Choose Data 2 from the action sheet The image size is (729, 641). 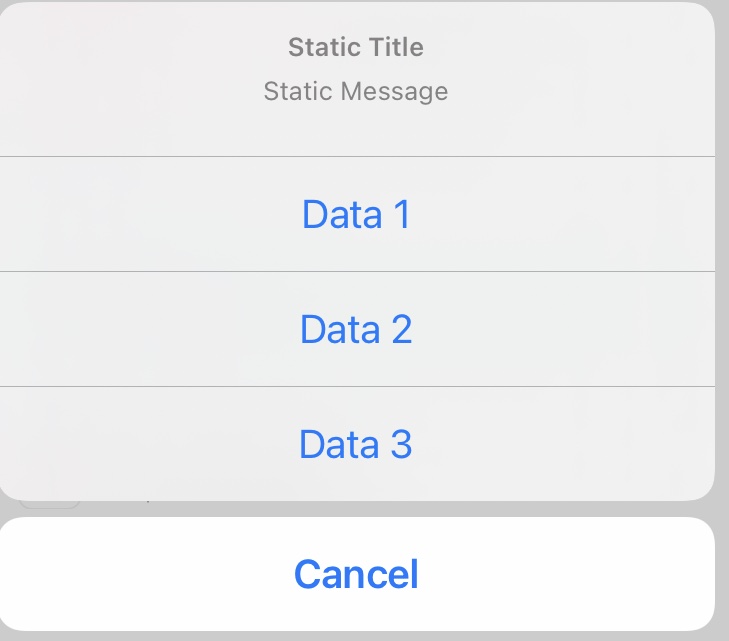tap(356, 330)
